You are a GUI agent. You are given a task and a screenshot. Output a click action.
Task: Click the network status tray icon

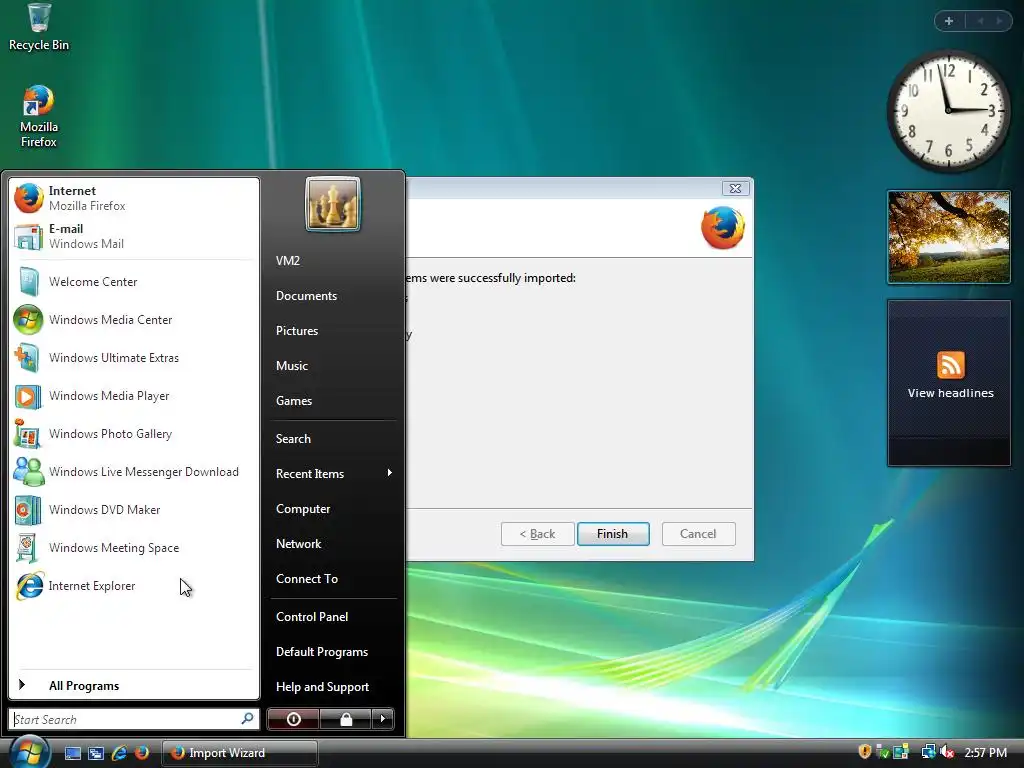pyautogui.click(x=927, y=752)
